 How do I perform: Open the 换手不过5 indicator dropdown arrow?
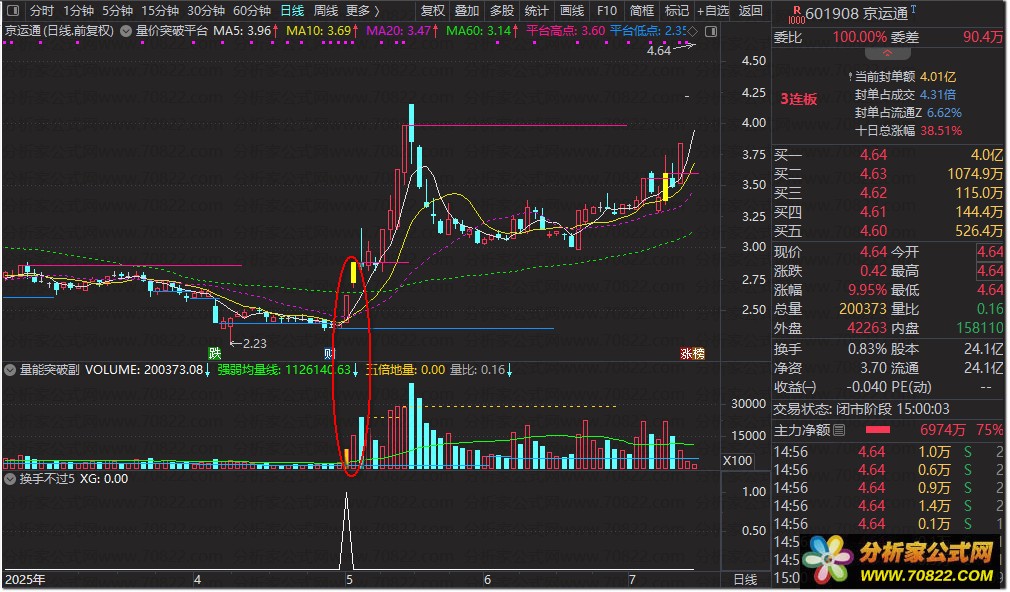[x=10, y=479]
